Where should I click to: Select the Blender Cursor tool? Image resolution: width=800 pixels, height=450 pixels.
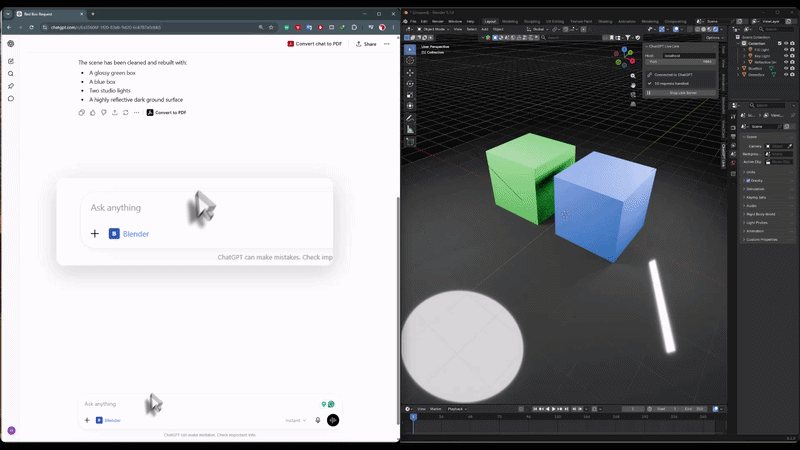(410, 61)
